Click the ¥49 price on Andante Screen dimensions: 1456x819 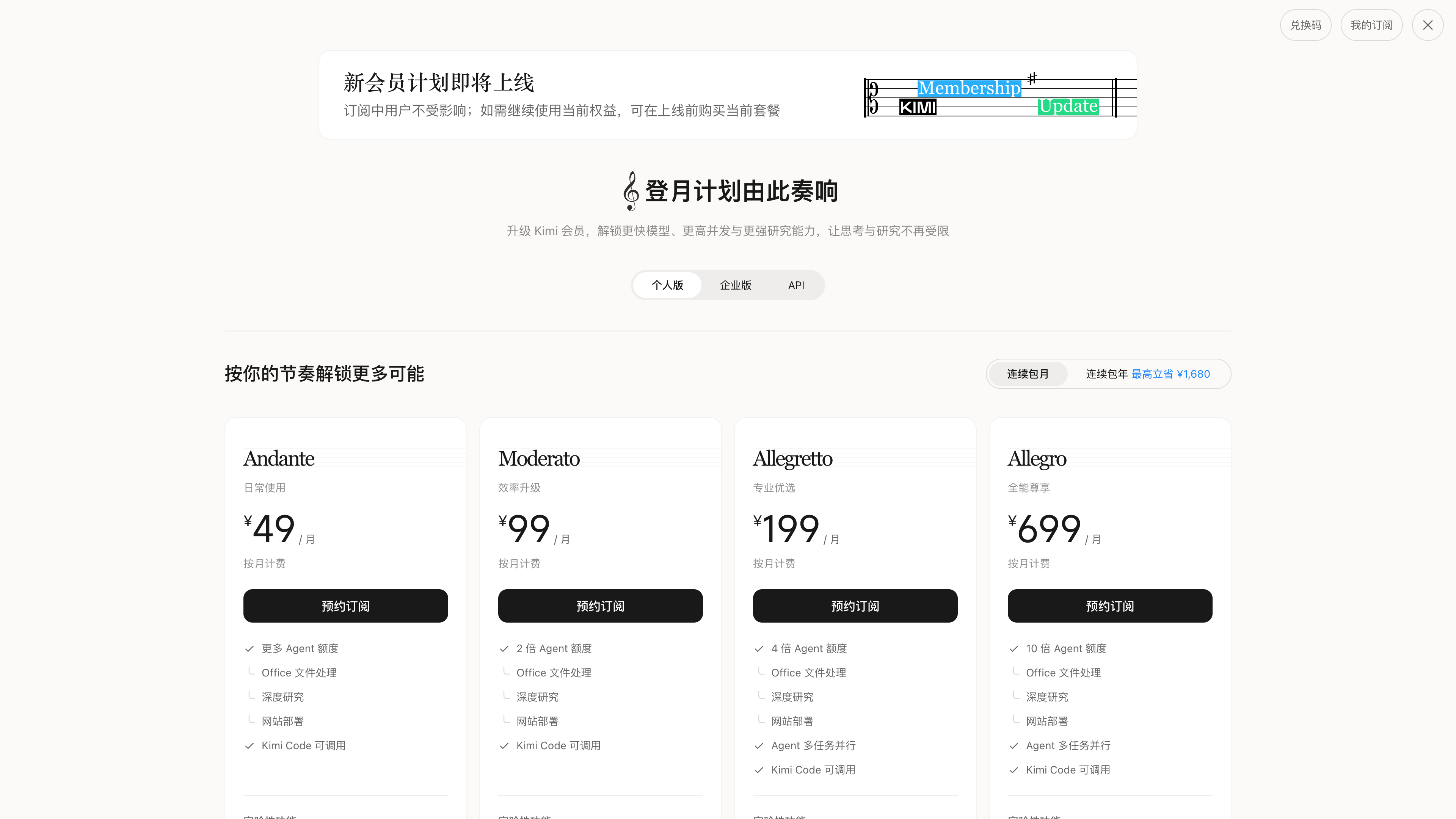click(269, 529)
